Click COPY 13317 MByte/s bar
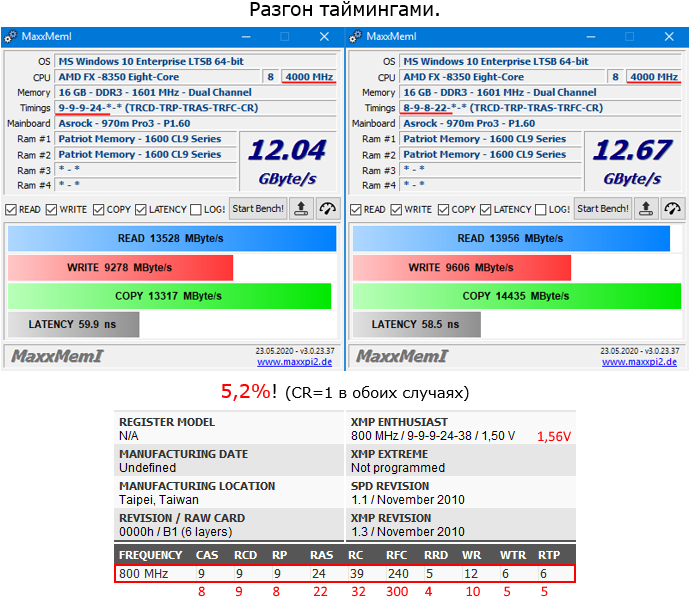This screenshot has height=599, width=691. [x=169, y=296]
